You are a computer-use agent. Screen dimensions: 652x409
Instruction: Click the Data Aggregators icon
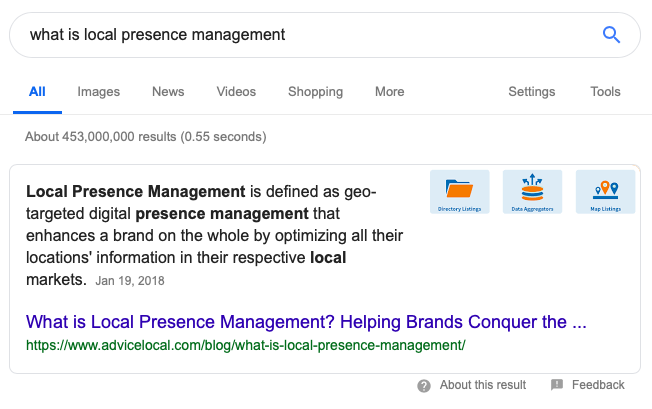coord(532,188)
